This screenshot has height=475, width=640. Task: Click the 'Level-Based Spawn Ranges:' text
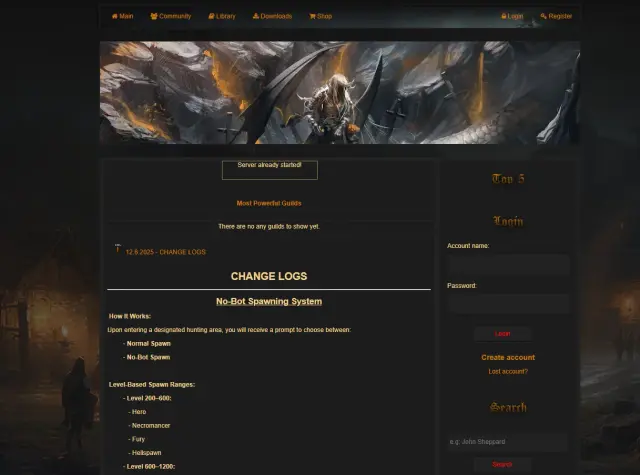coord(152,384)
